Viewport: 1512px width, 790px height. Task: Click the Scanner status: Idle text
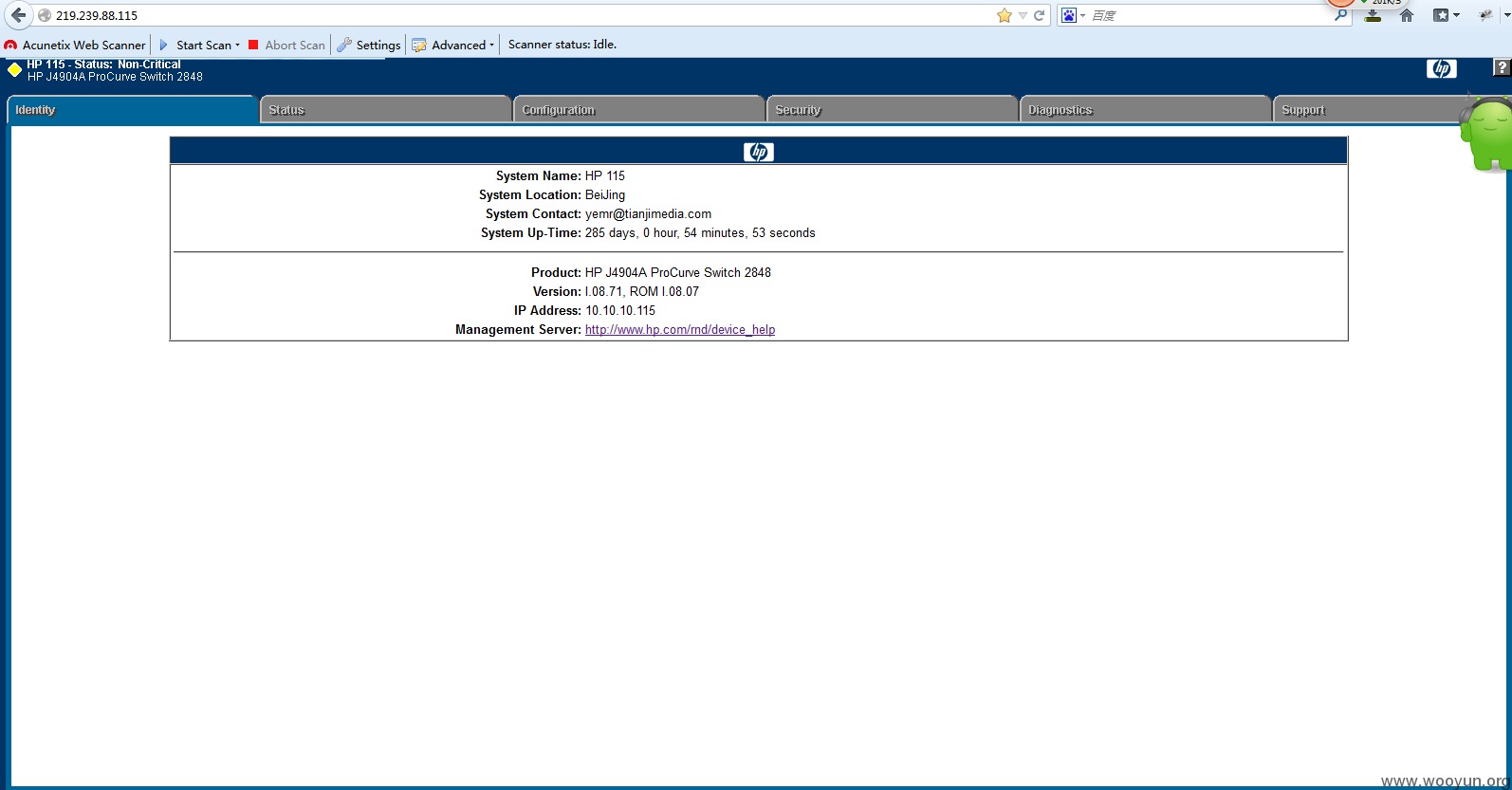click(x=562, y=45)
